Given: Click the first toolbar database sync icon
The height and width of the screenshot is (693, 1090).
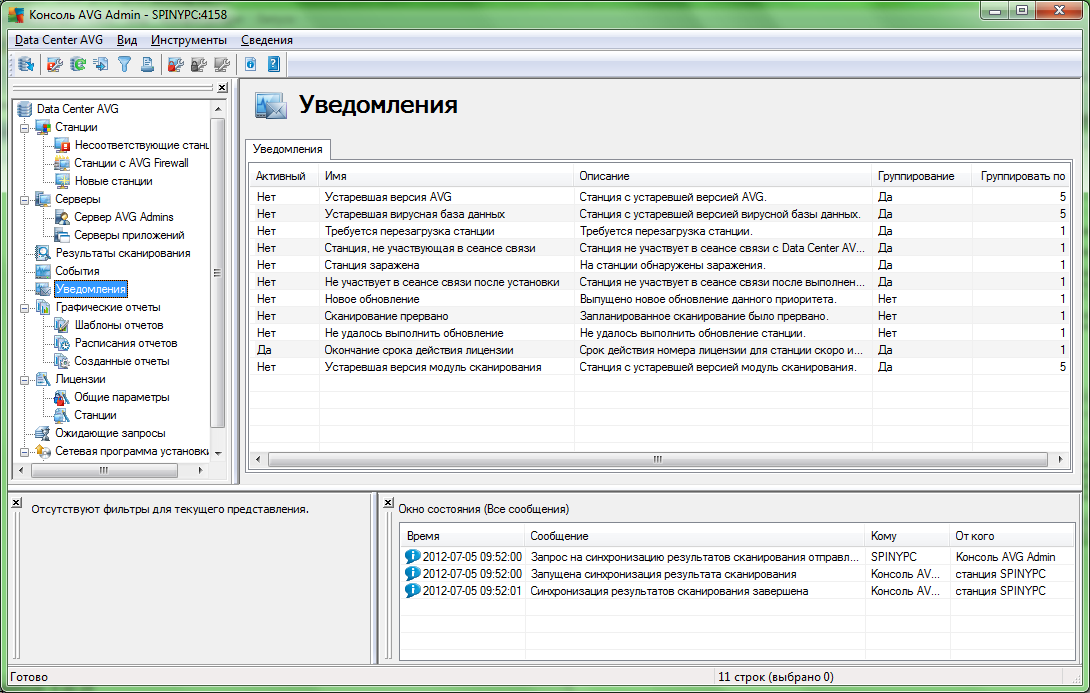Looking at the screenshot, I should (26, 65).
